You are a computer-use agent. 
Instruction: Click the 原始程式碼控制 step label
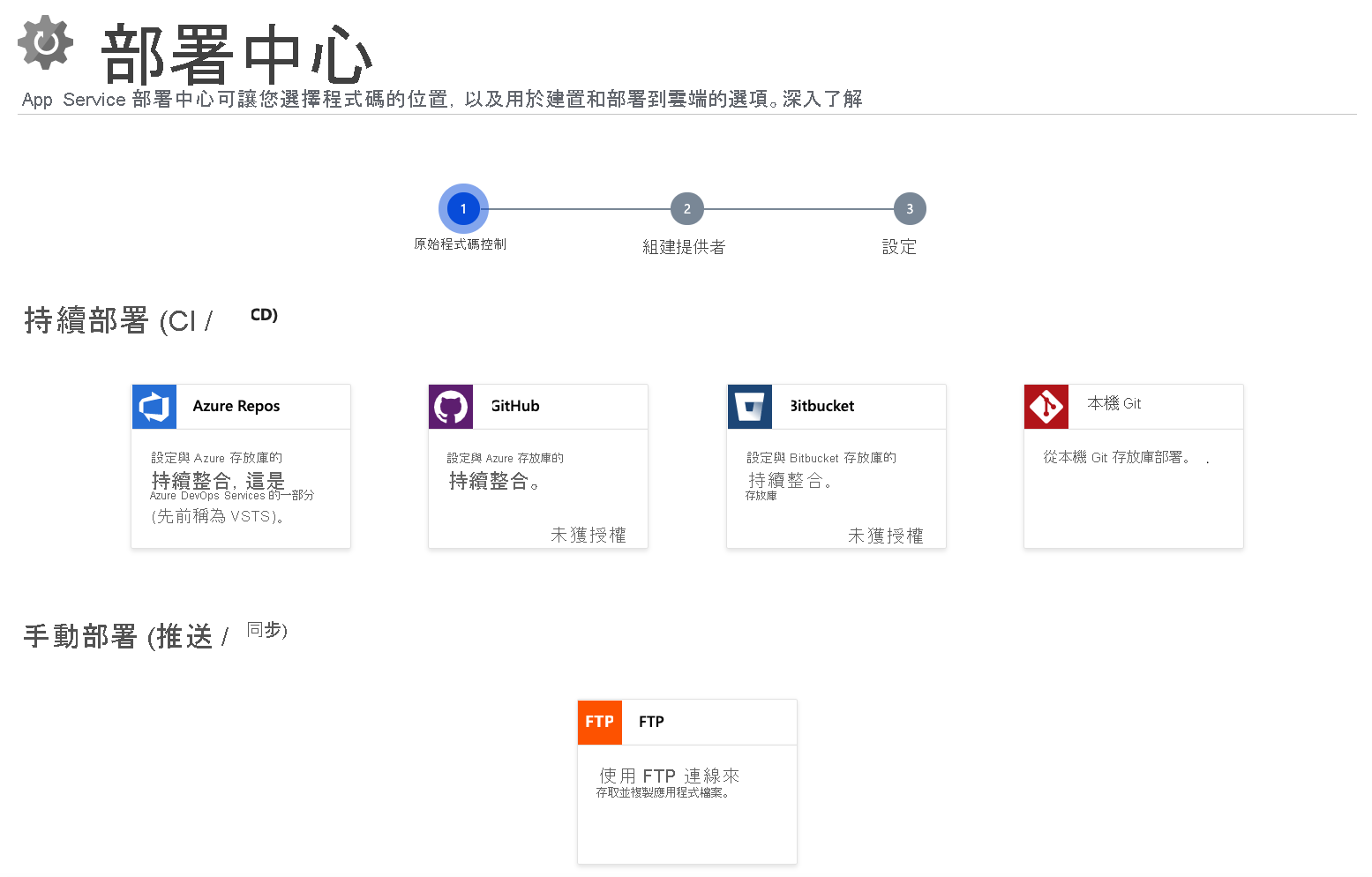[460, 244]
